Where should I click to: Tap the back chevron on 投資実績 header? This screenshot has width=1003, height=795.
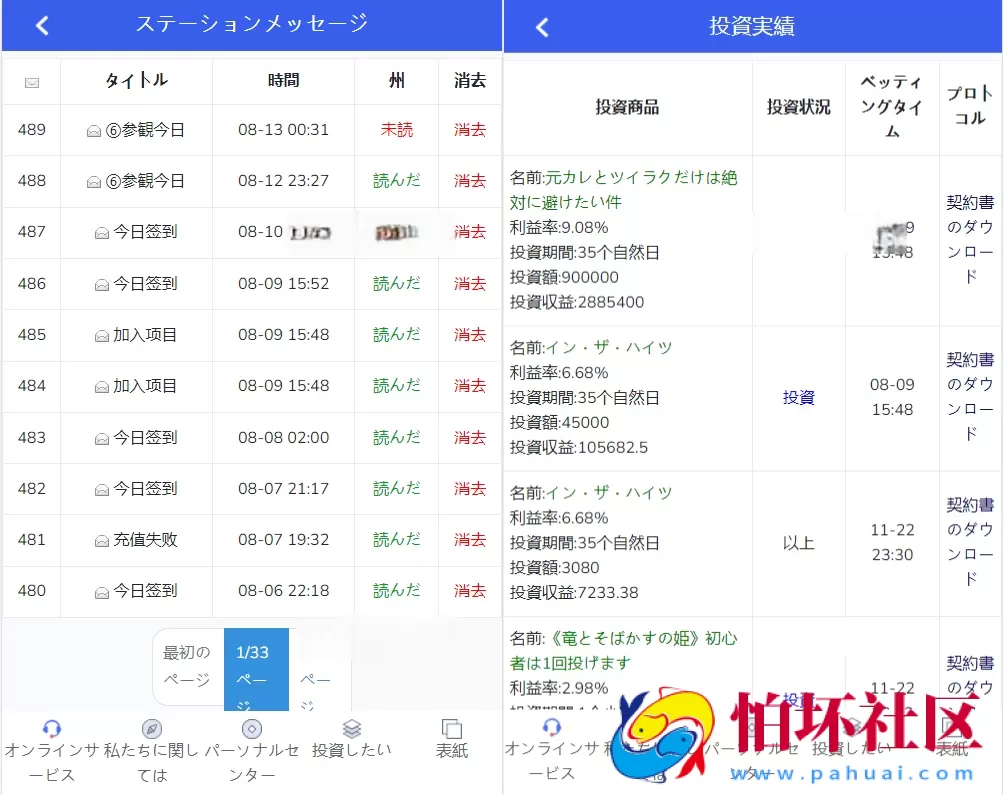pyautogui.click(x=540, y=25)
